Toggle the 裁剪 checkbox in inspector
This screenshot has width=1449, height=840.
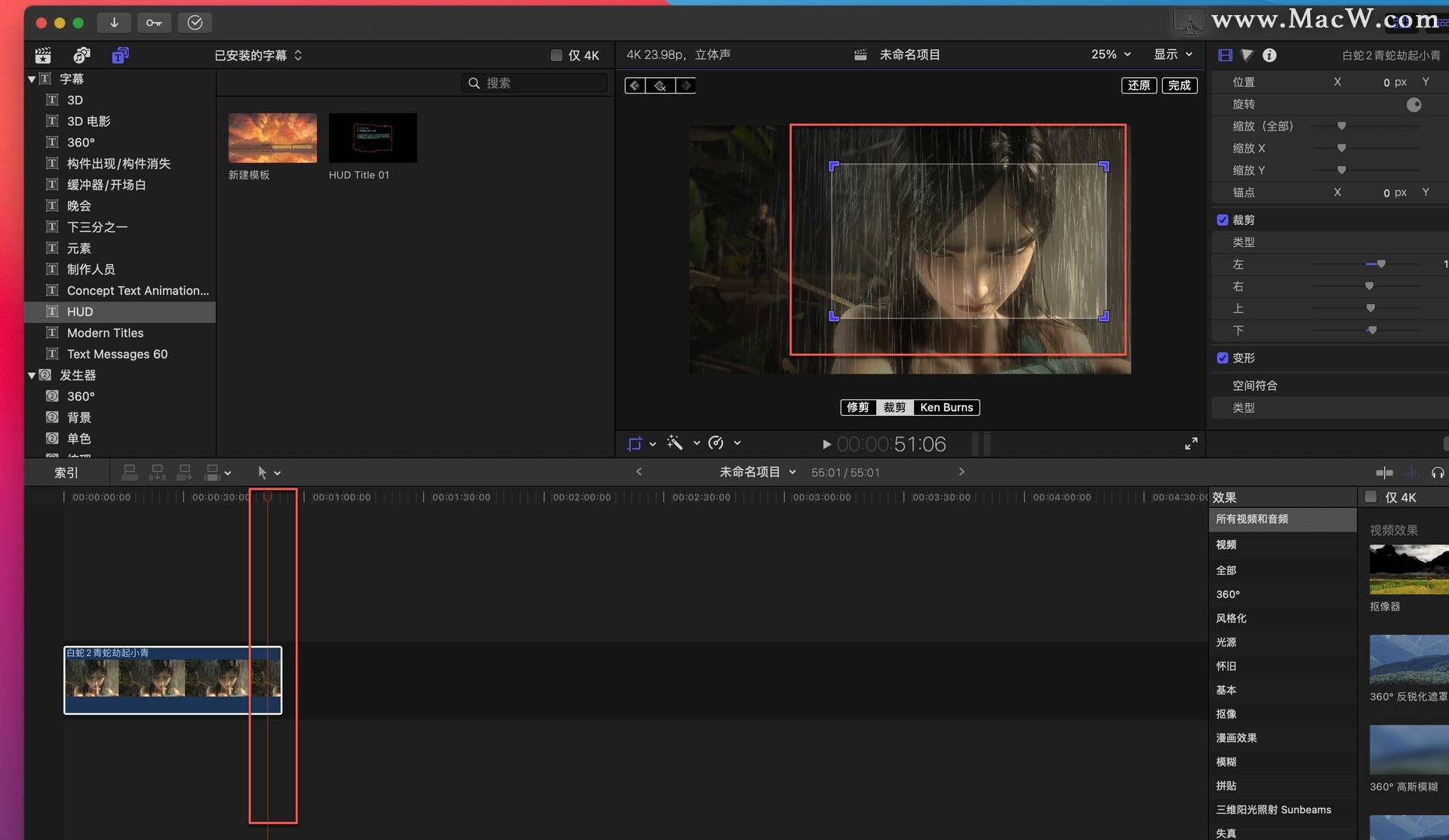click(x=1223, y=220)
